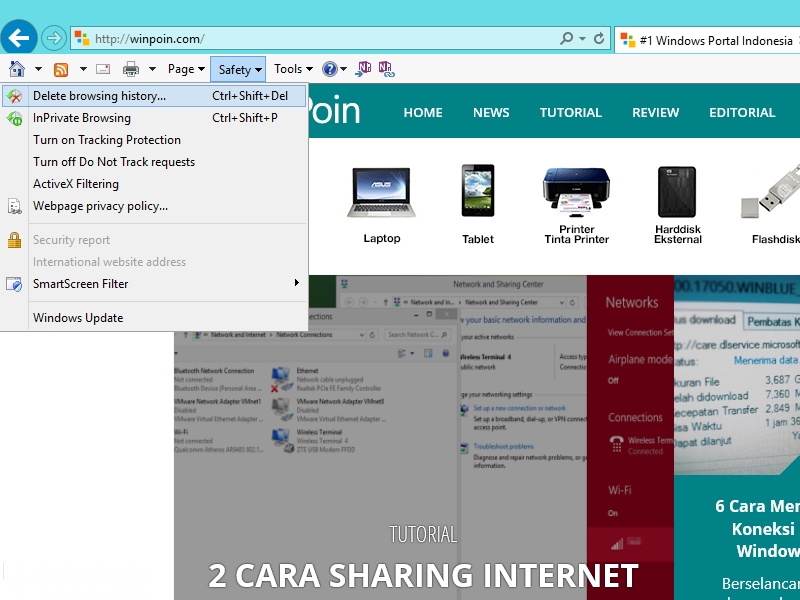This screenshot has height=600, width=800.
Task: Select Turn on Tracking Protection
Action: click(154, 140)
